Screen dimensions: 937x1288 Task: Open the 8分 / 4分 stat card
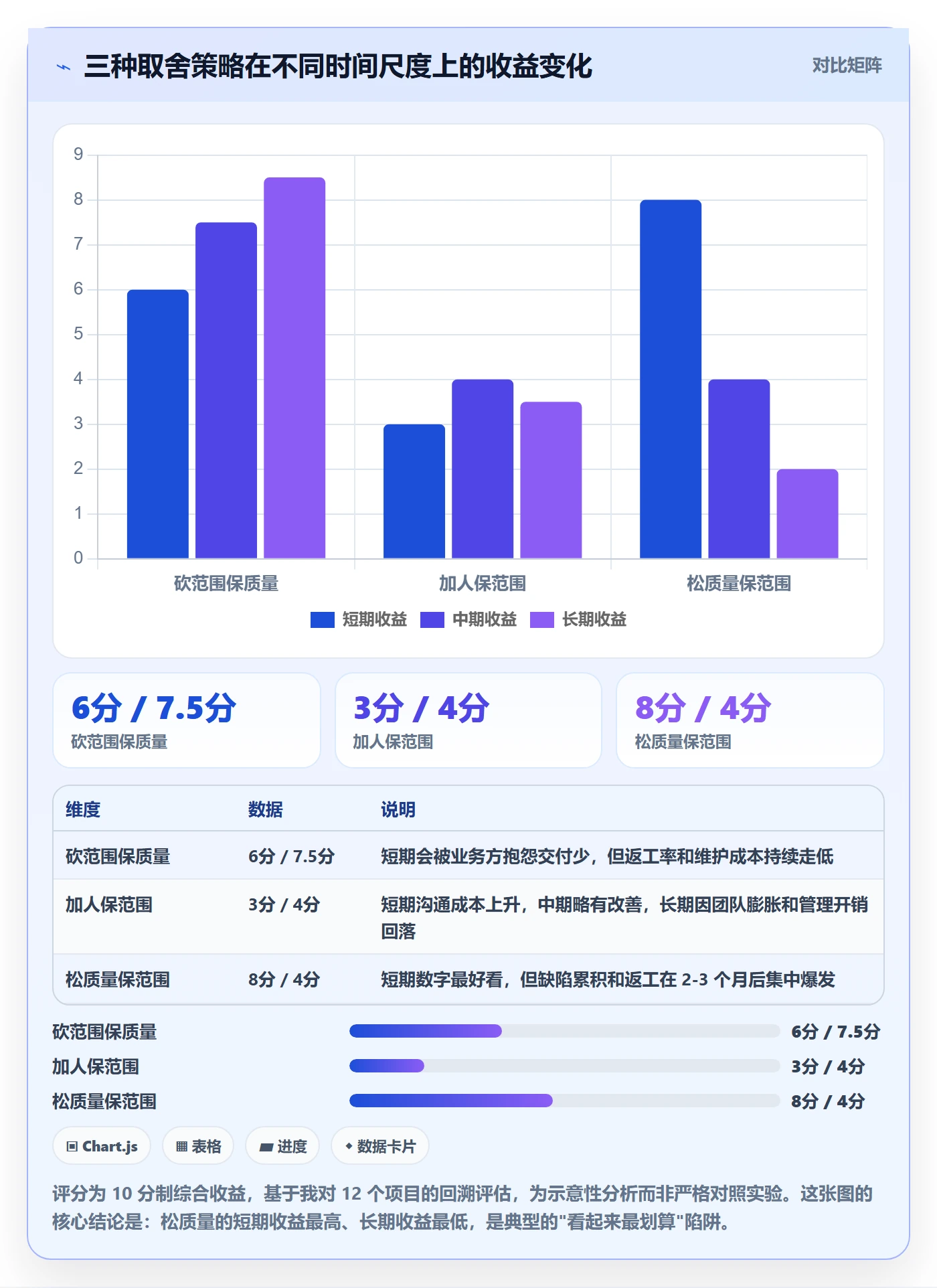pos(750,720)
